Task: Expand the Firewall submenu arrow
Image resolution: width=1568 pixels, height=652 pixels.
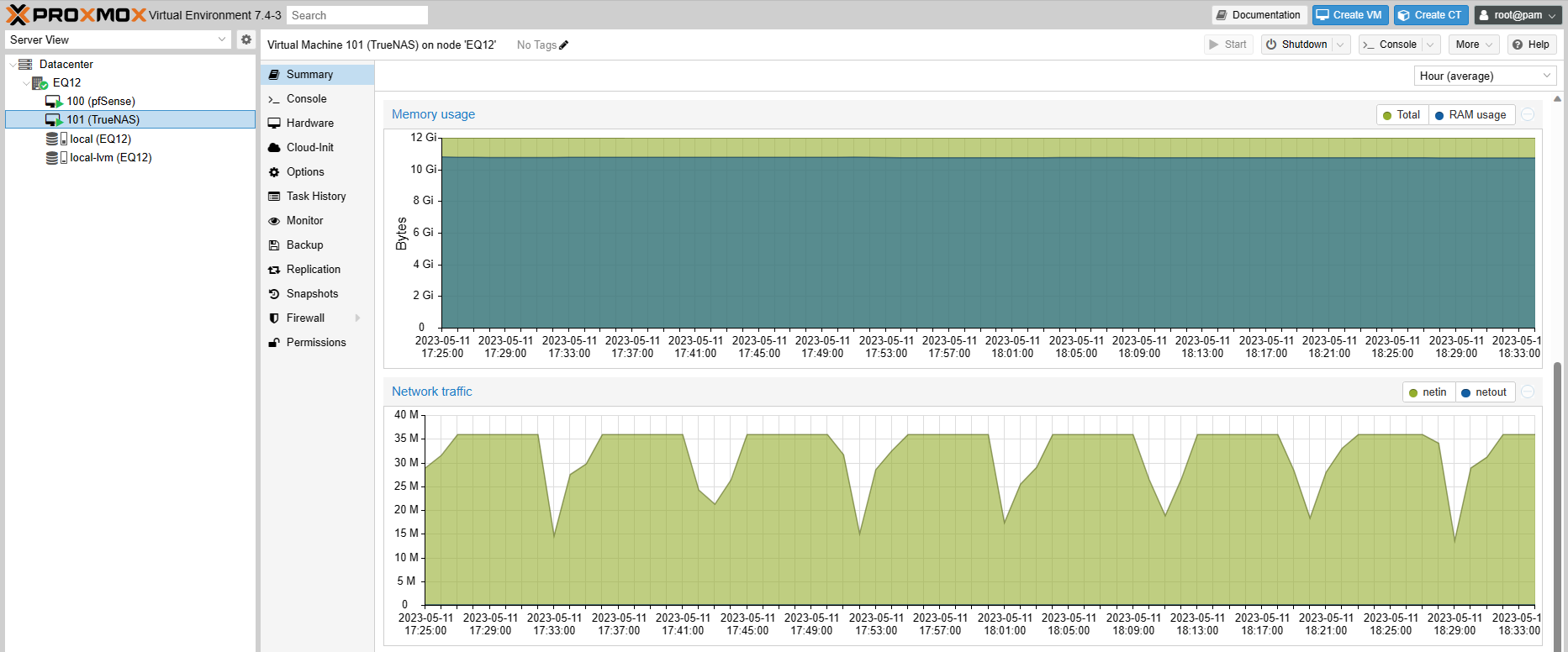Action: pos(358,318)
